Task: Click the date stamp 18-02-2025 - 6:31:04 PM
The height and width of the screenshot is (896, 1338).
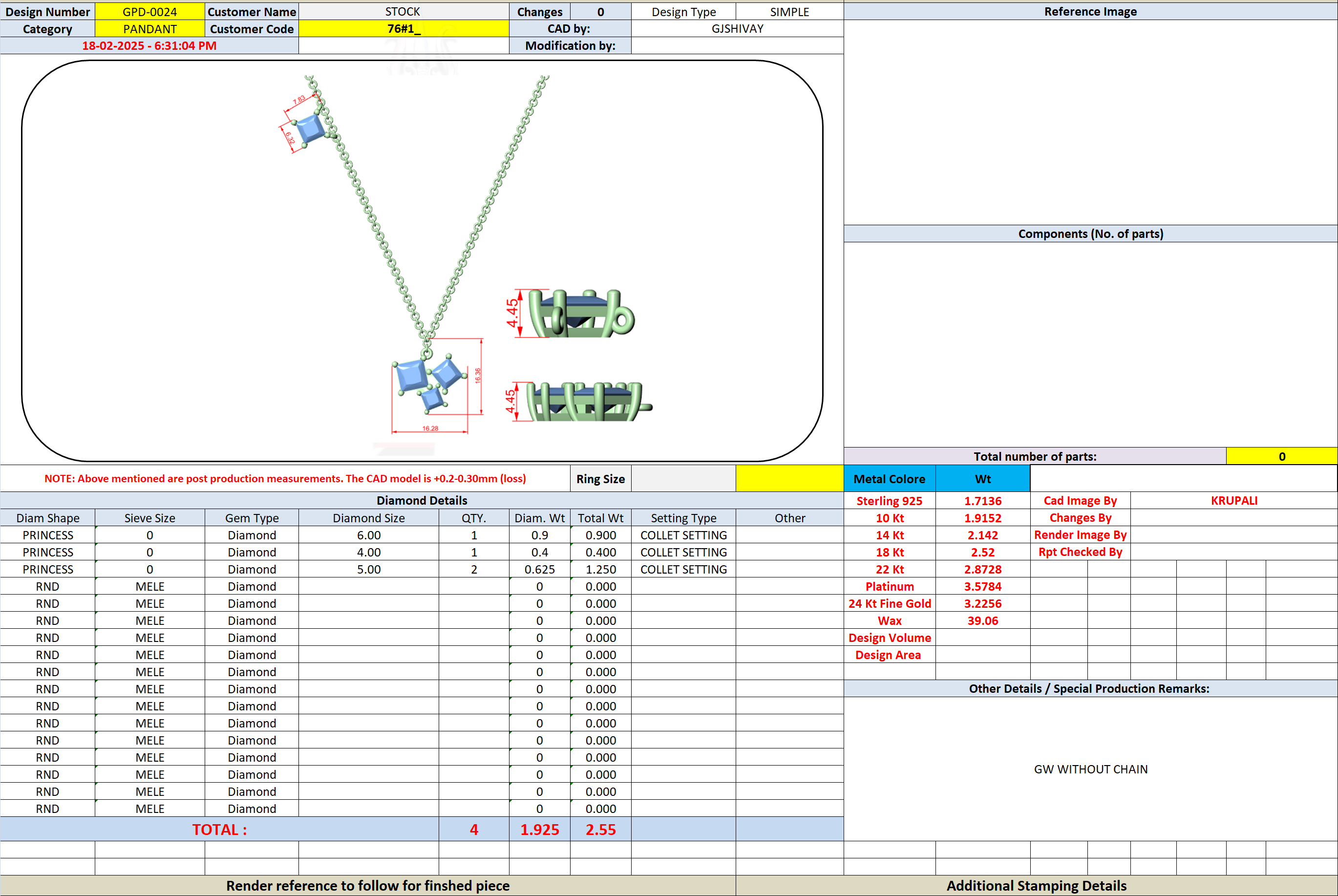Action: pos(149,46)
